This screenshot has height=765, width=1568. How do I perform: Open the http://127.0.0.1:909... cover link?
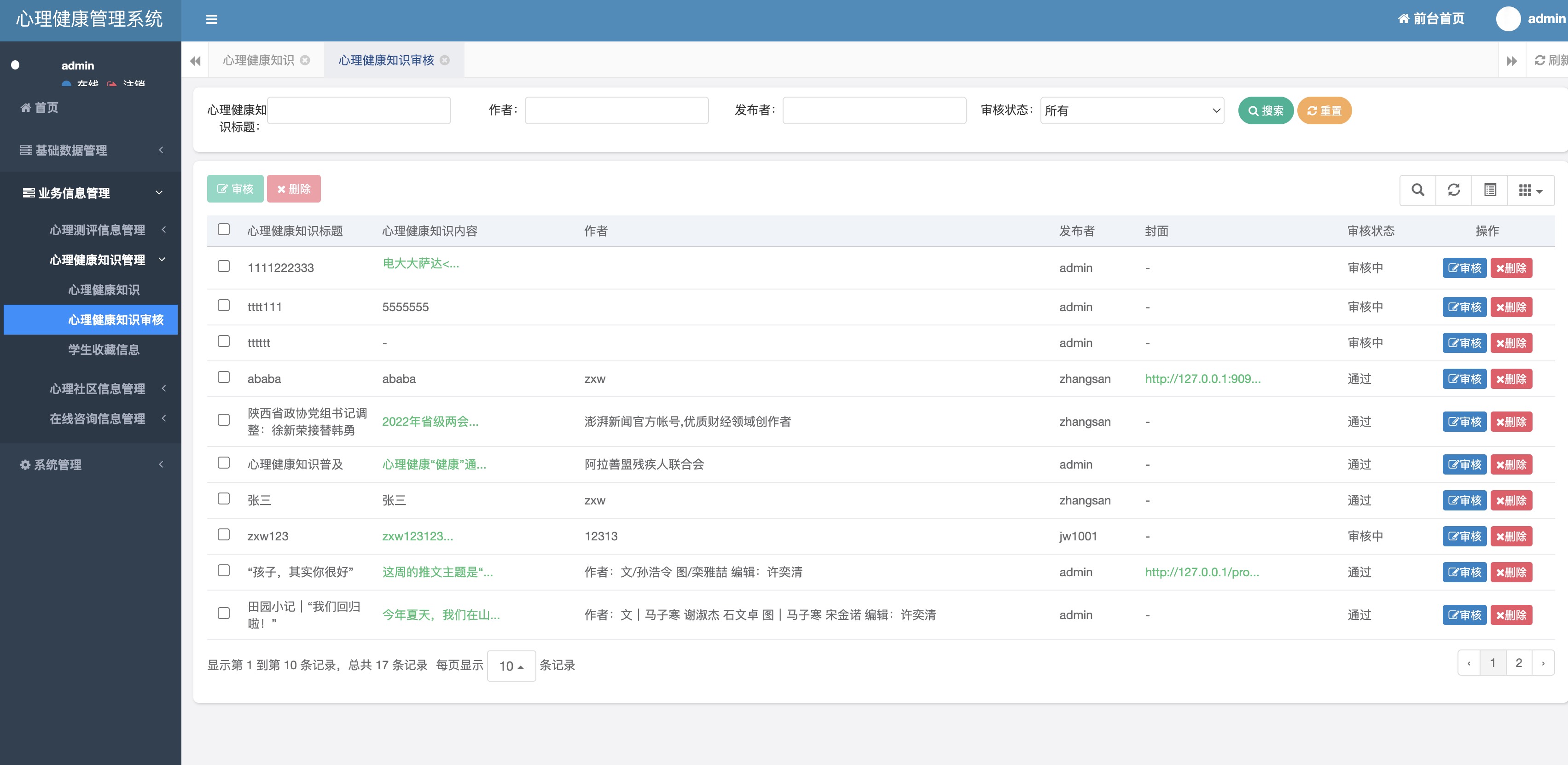[x=1202, y=378]
